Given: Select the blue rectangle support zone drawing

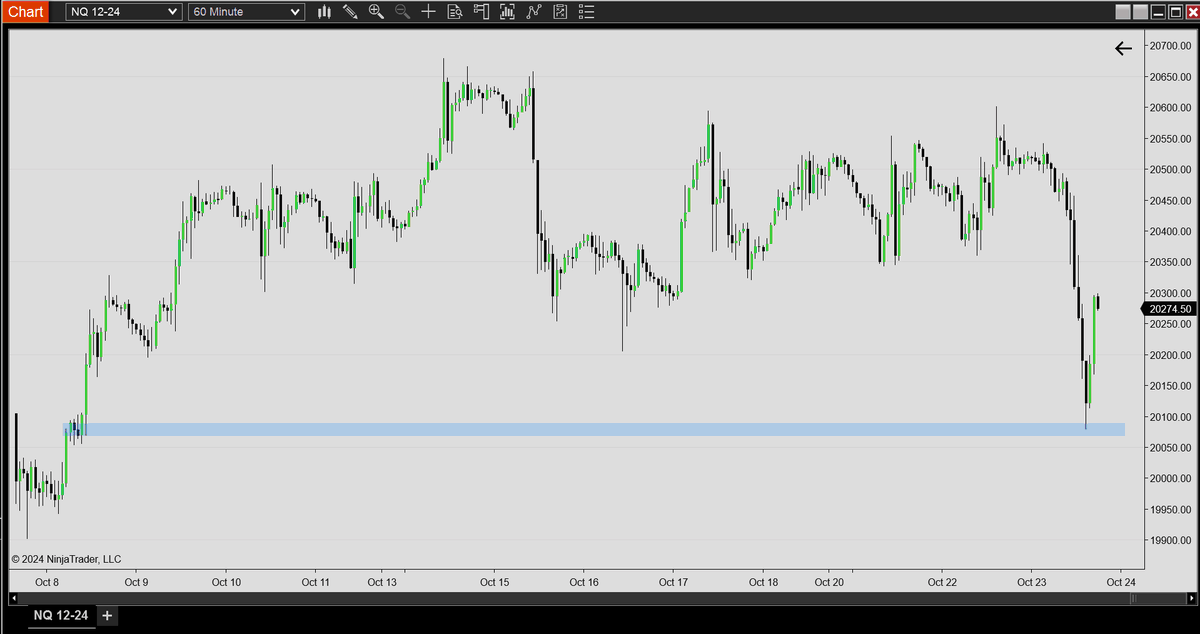Looking at the screenshot, I should point(595,429).
